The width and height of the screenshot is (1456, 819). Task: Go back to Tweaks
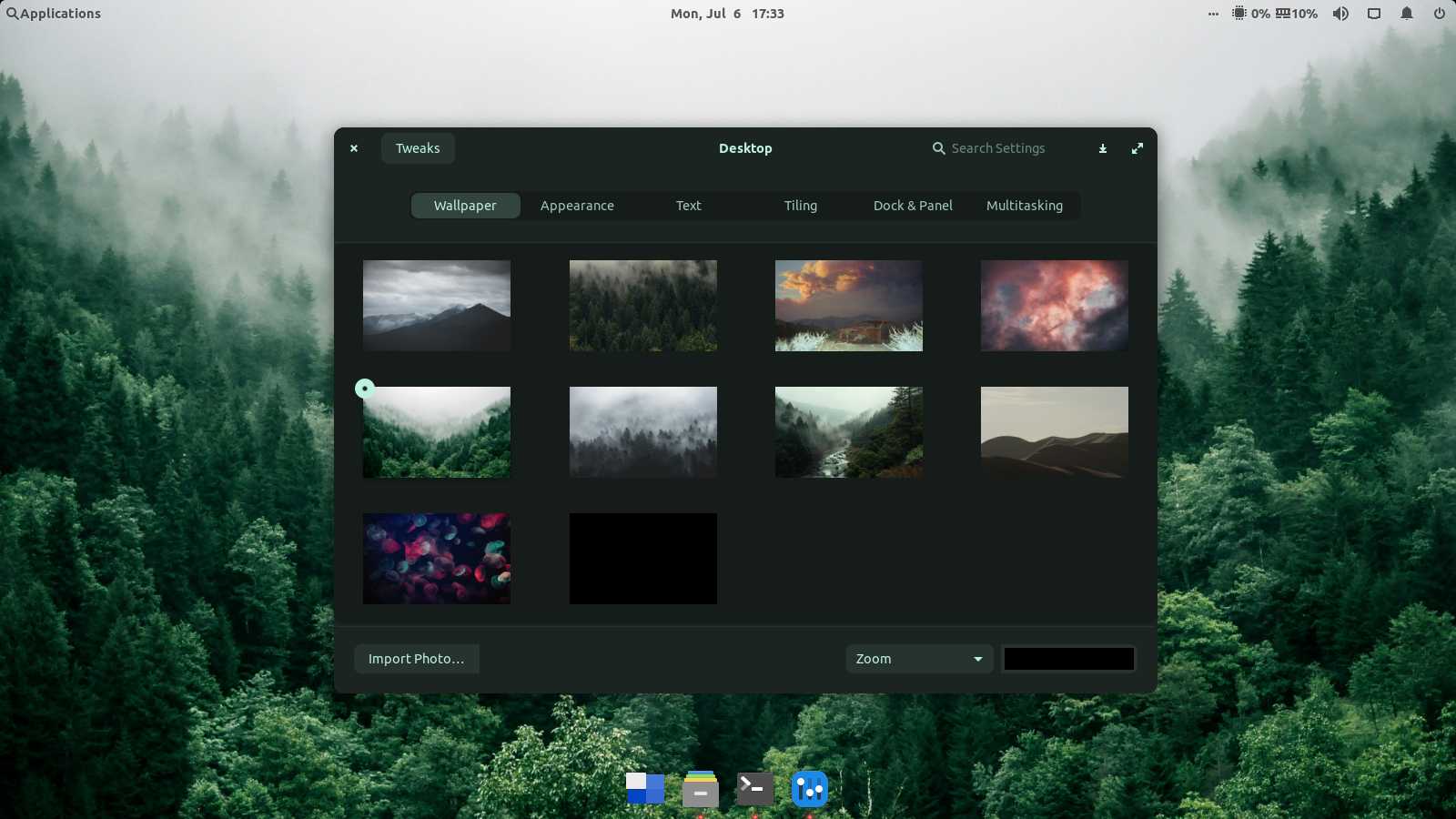418,148
